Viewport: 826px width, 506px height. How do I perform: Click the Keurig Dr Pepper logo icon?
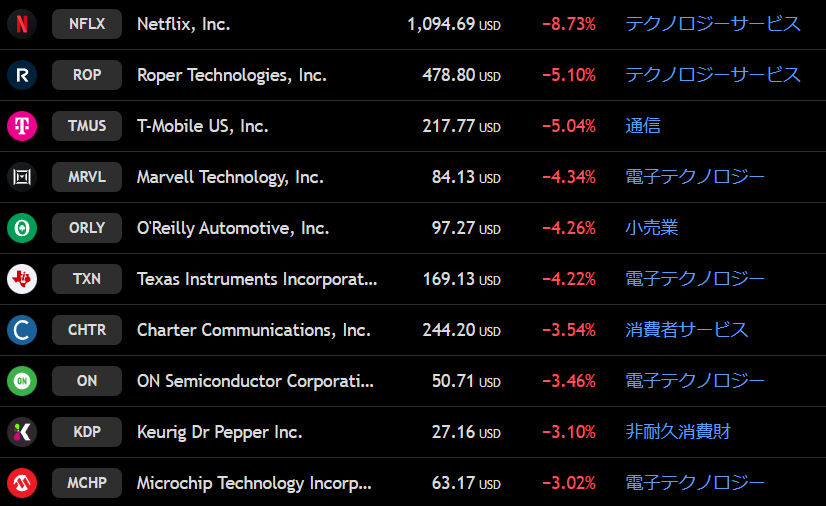point(22,432)
